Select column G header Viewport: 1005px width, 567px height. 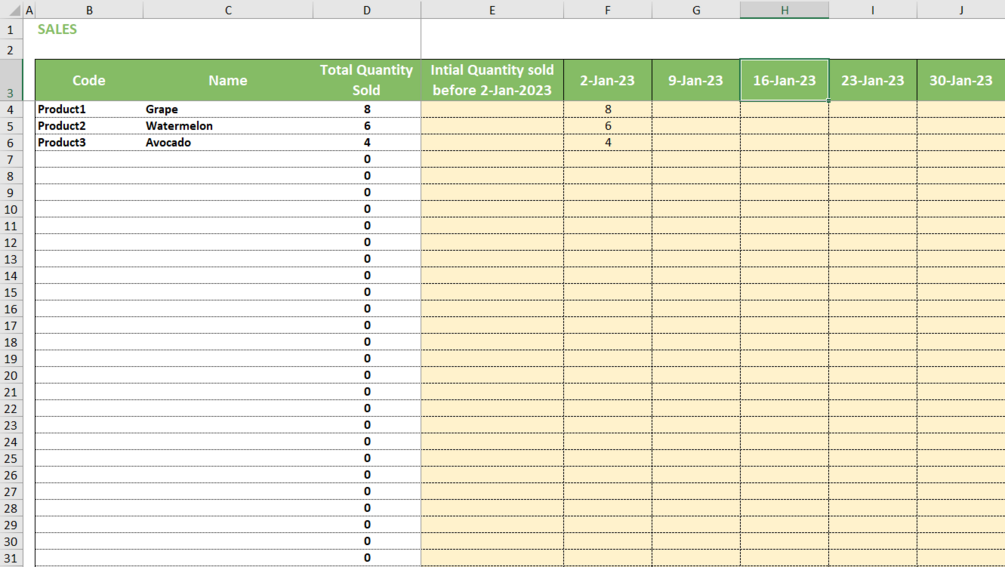[696, 10]
